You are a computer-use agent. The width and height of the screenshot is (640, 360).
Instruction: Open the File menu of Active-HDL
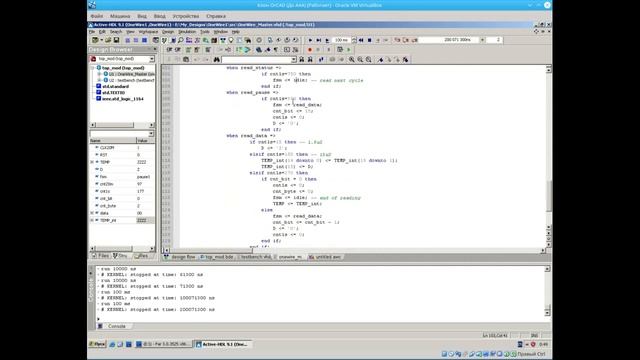click(x=92, y=31)
